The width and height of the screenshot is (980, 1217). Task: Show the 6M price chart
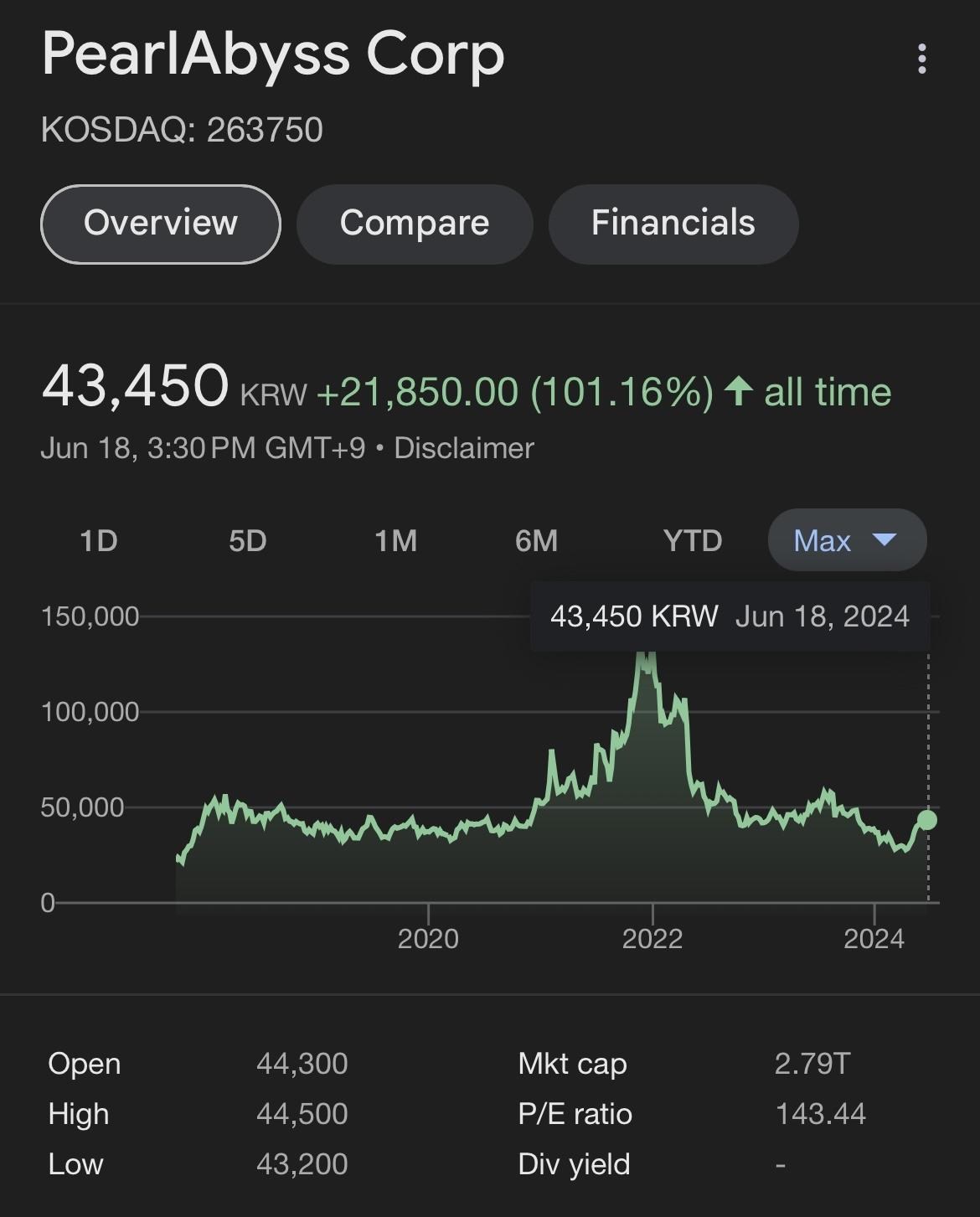[x=536, y=540]
